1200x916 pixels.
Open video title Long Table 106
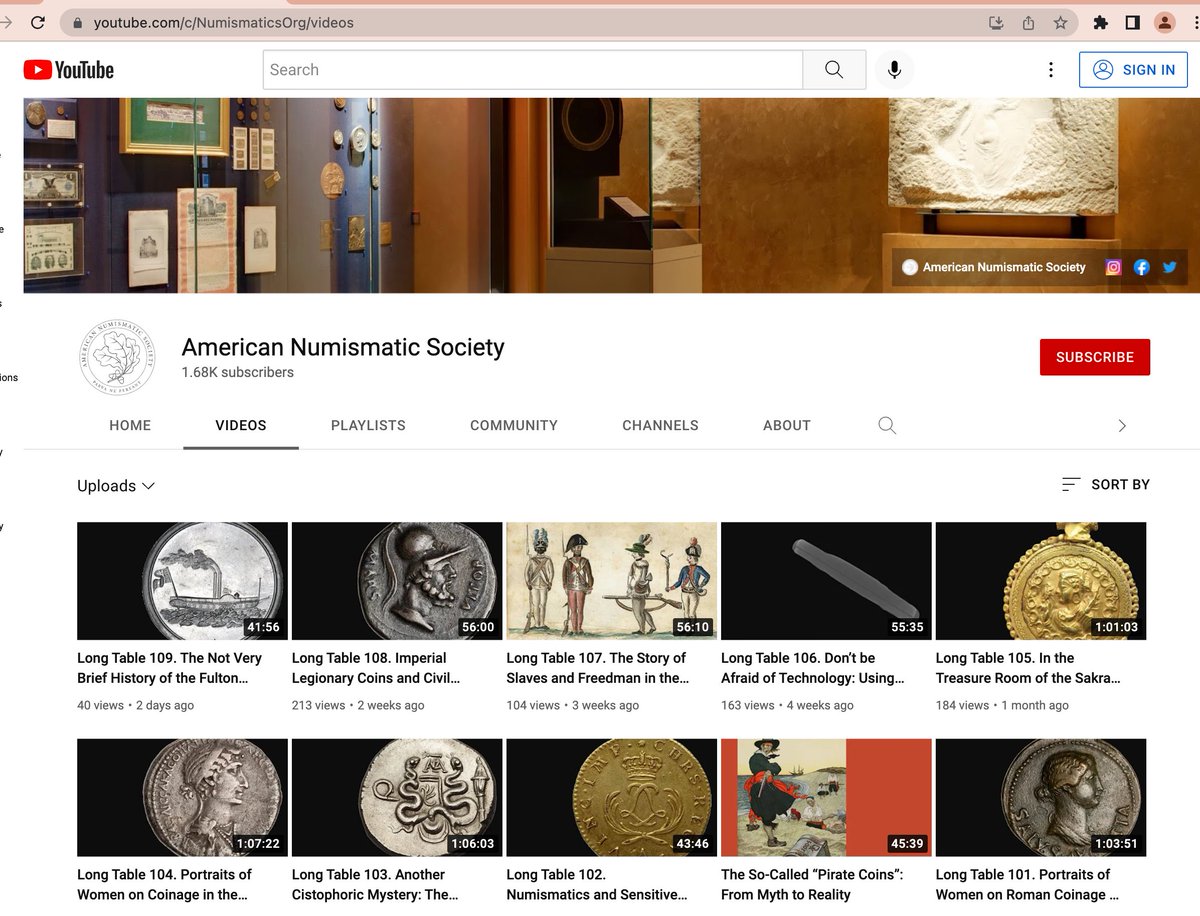point(813,668)
